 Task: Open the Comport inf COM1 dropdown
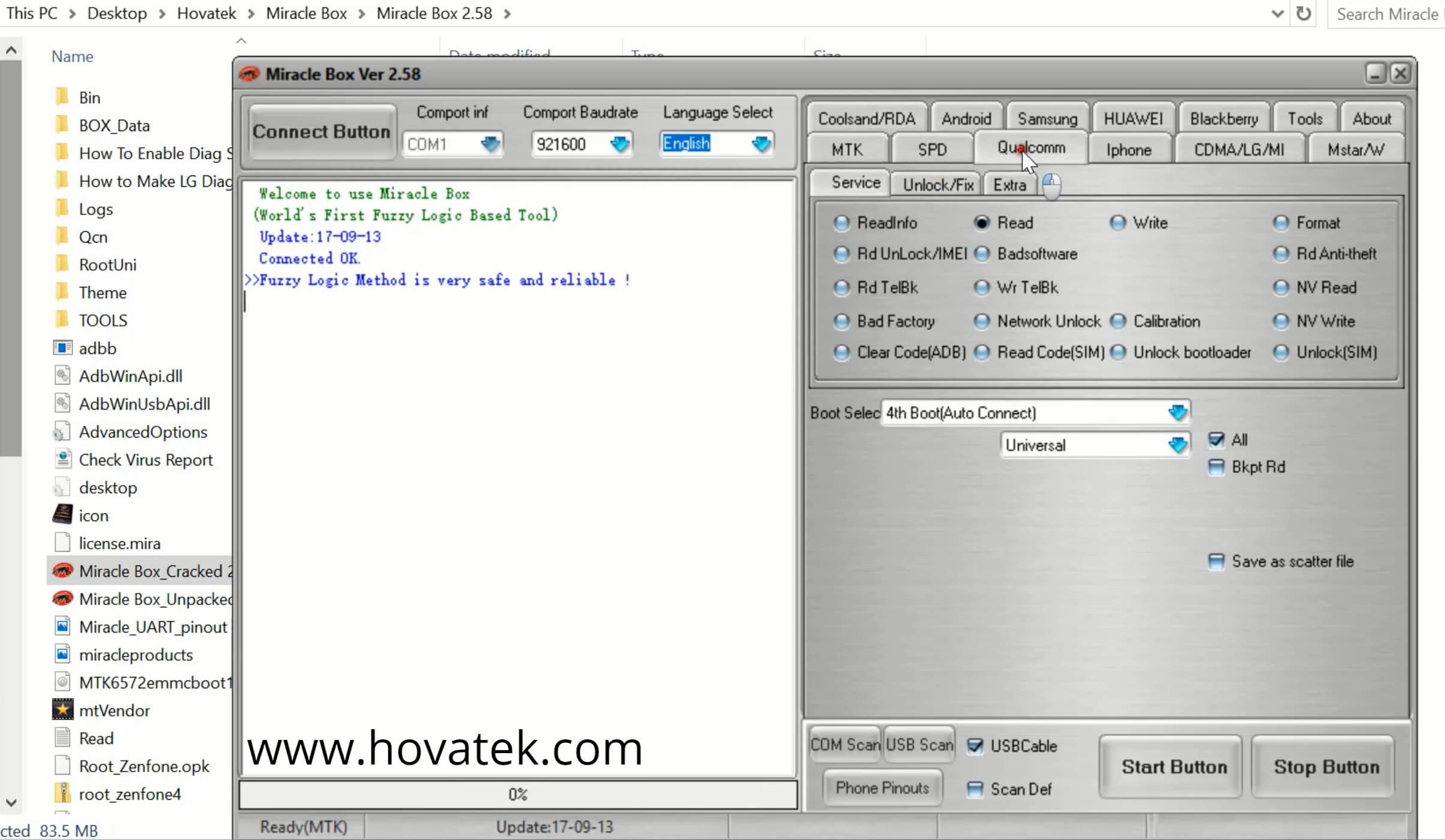click(x=490, y=144)
